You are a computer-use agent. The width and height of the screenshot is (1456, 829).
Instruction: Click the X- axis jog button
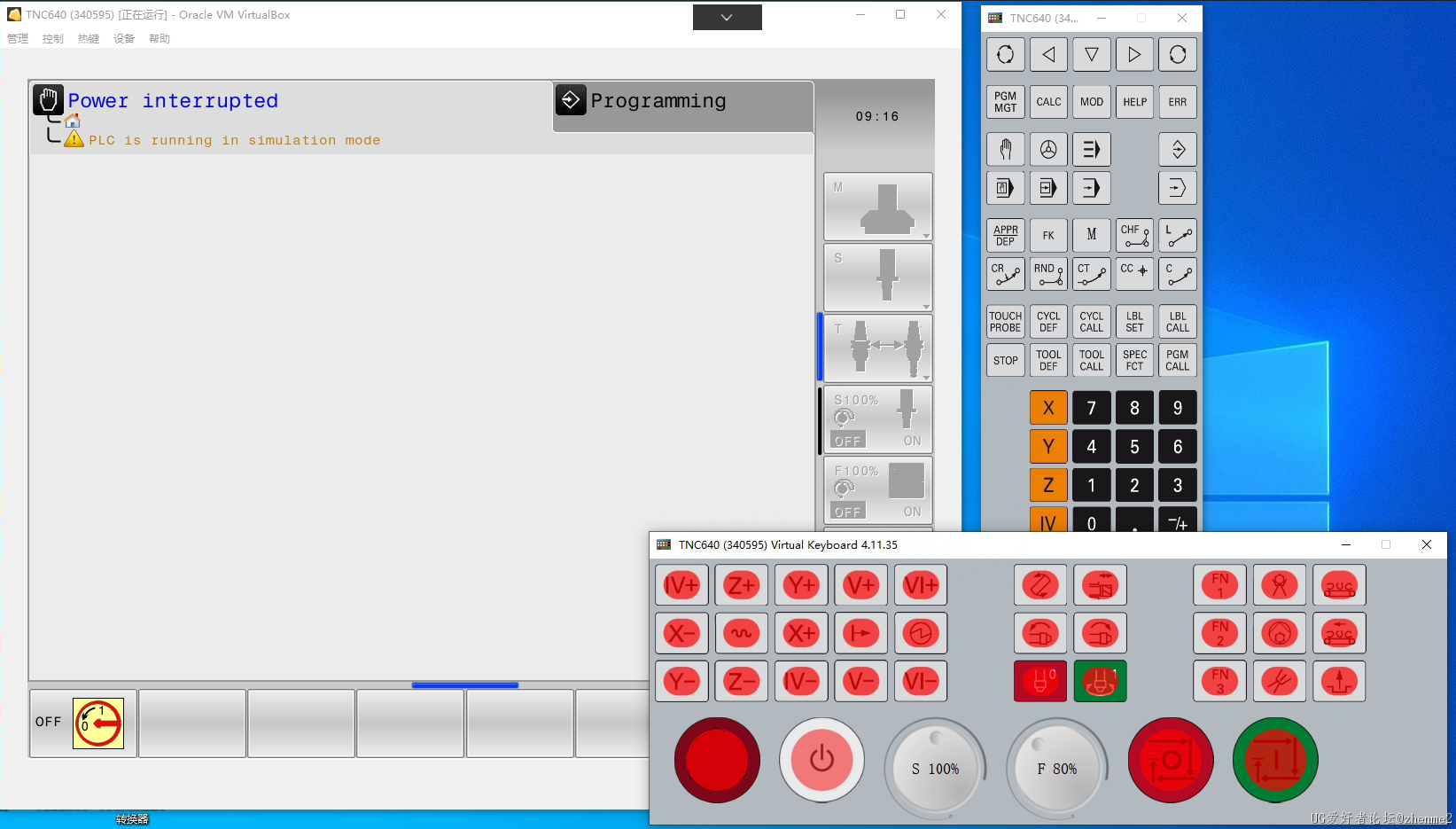click(681, 633)
